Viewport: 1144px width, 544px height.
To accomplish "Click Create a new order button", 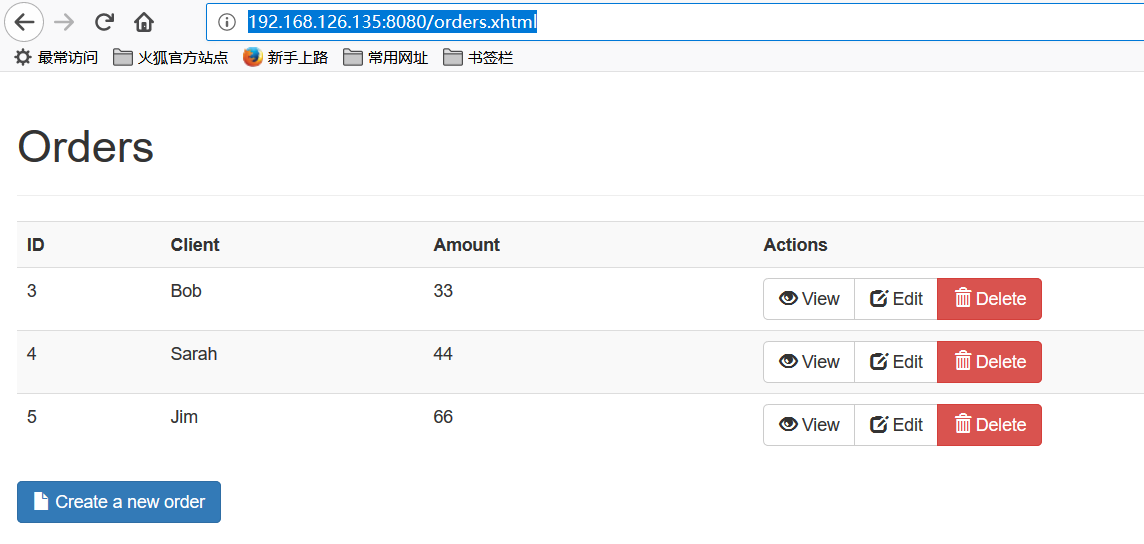I will [x=119, y=502].
